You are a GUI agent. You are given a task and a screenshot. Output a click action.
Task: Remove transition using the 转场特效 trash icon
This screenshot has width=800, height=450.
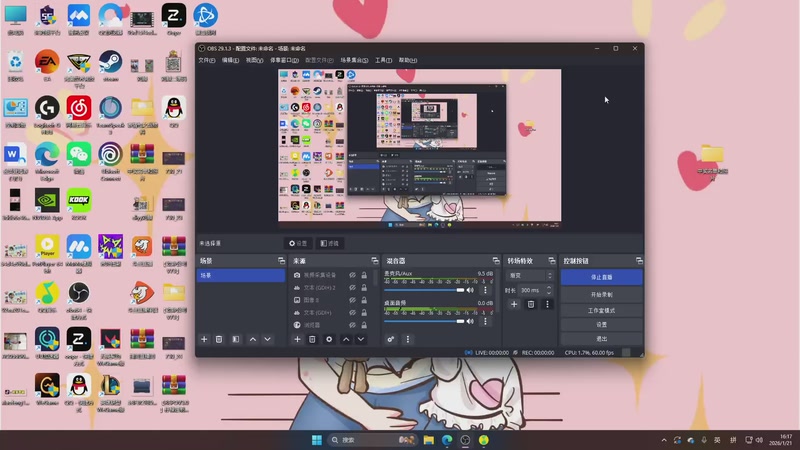pyautogui.click(x=531, y=304)
